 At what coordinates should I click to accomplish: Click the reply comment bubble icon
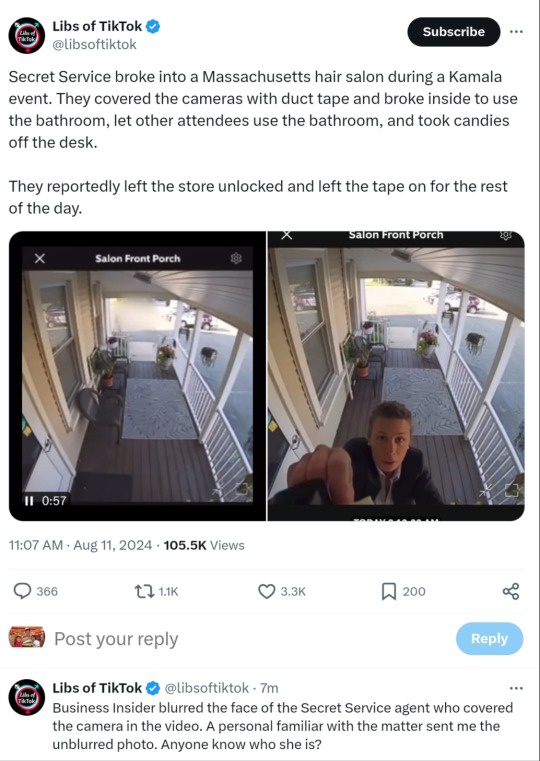pyautogui.click(x=22, y=591)
